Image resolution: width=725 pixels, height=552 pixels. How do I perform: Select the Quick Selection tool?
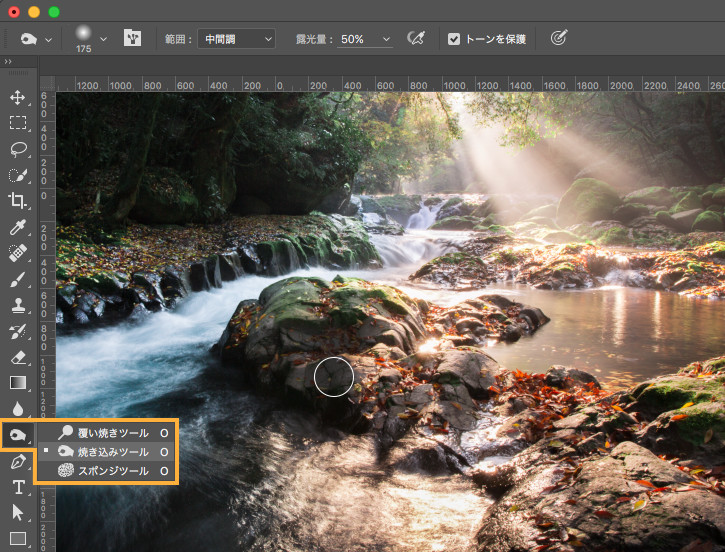(x=18, y=175)
